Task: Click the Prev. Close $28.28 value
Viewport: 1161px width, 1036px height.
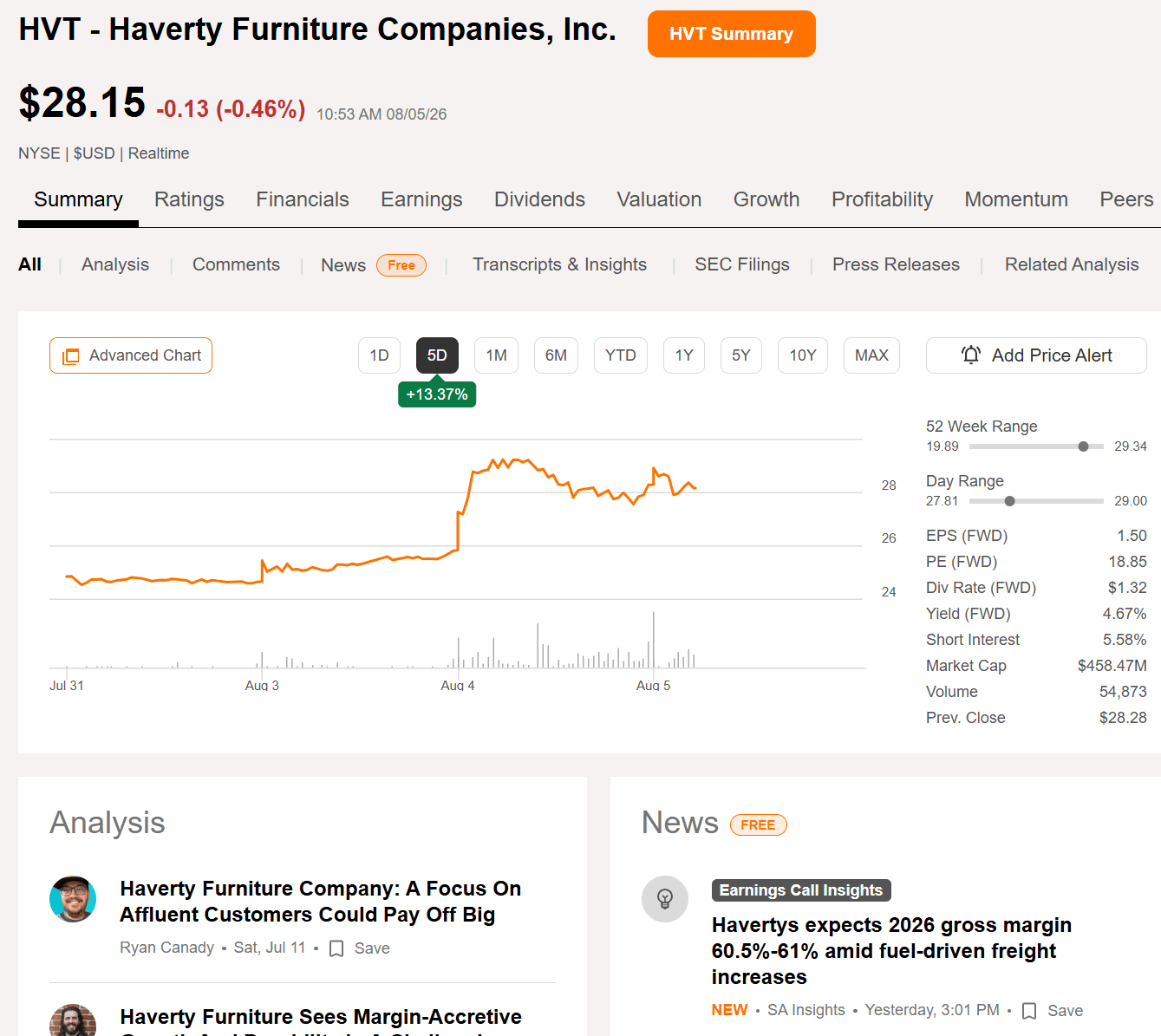Action: 1123,718
